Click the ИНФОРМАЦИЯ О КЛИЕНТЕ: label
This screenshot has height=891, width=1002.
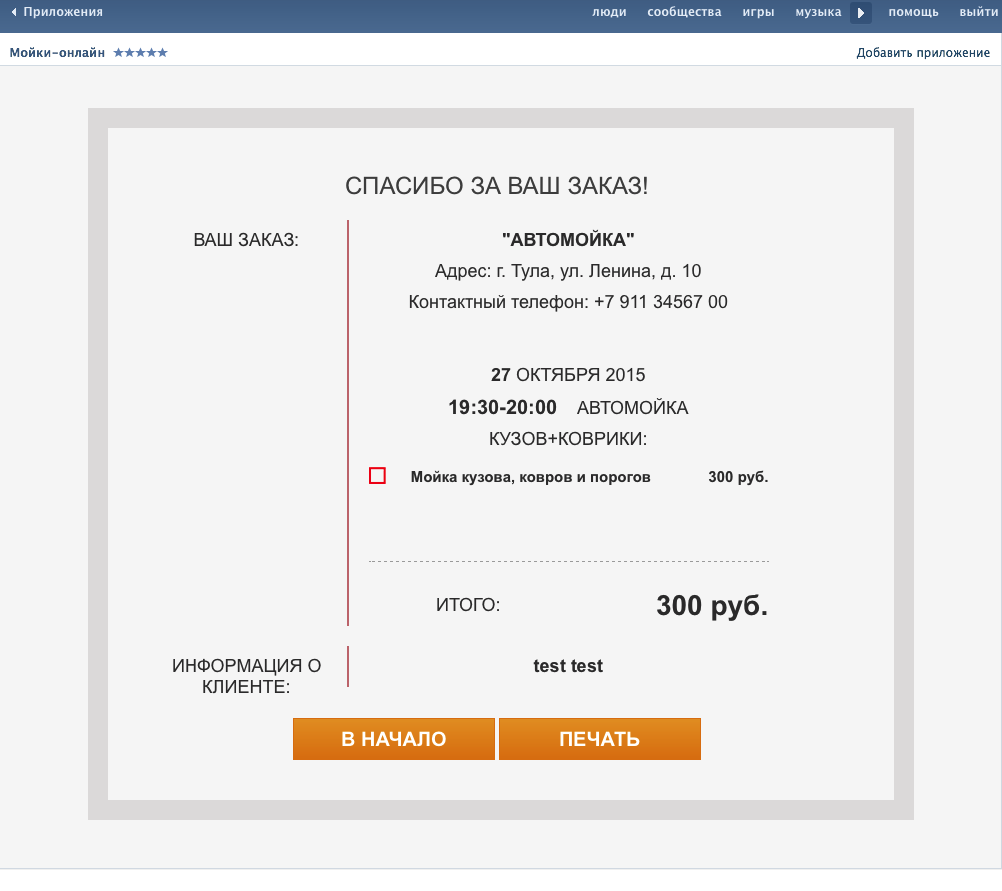tap(246, 676)
